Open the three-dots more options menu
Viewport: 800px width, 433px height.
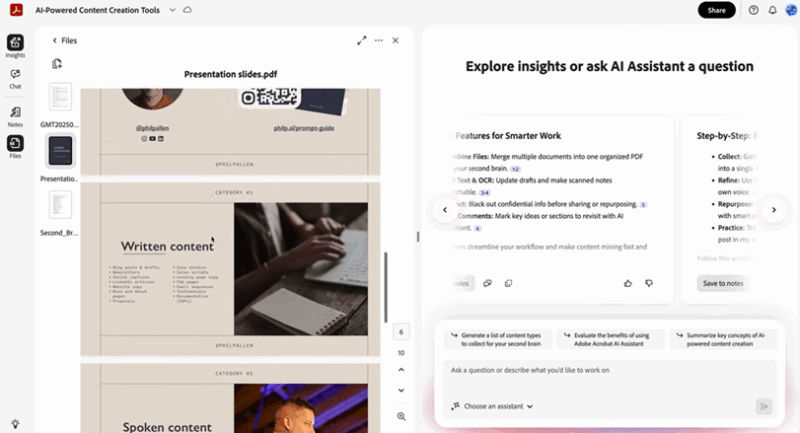378,41
